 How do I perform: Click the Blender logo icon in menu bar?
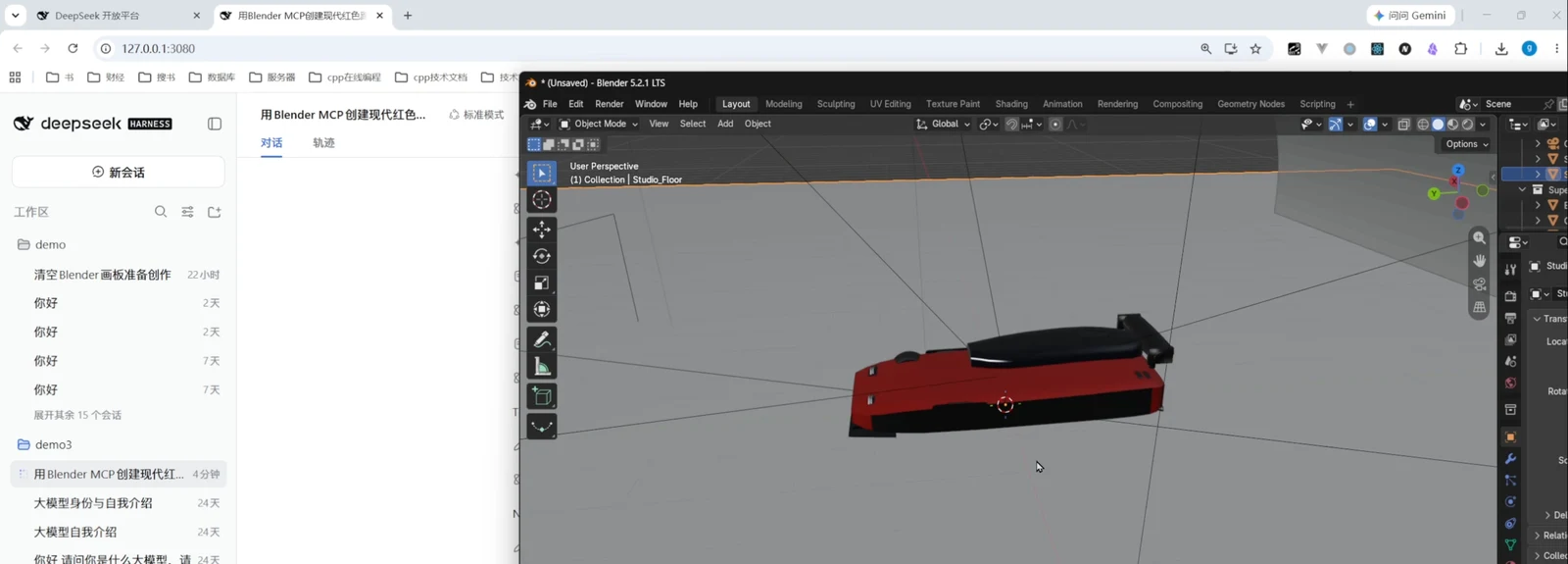click(530, 104)
